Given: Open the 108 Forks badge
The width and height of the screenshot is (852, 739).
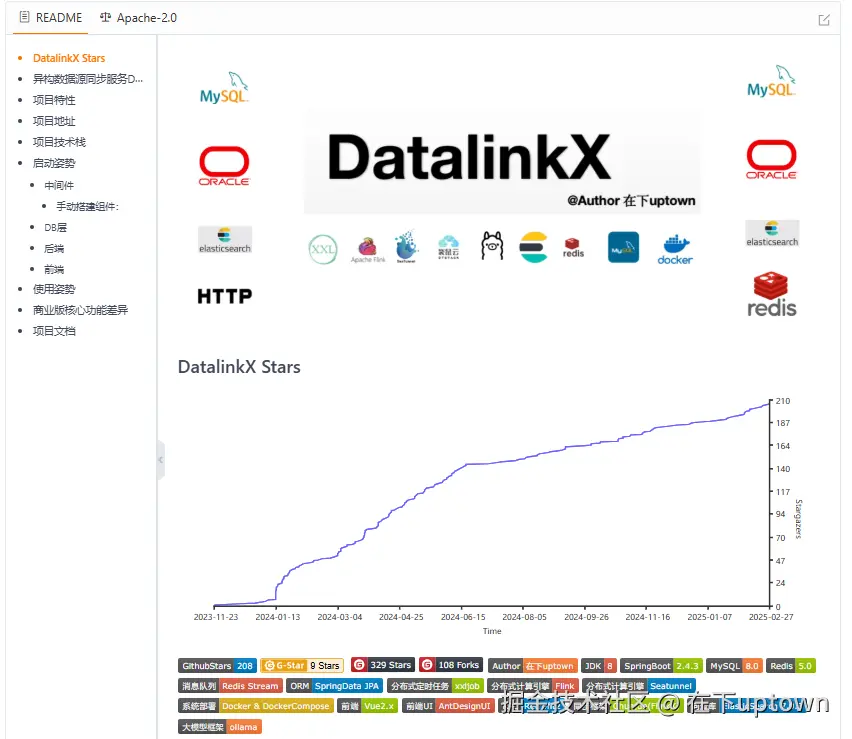Looking at the screenshot, I should 450,665.
